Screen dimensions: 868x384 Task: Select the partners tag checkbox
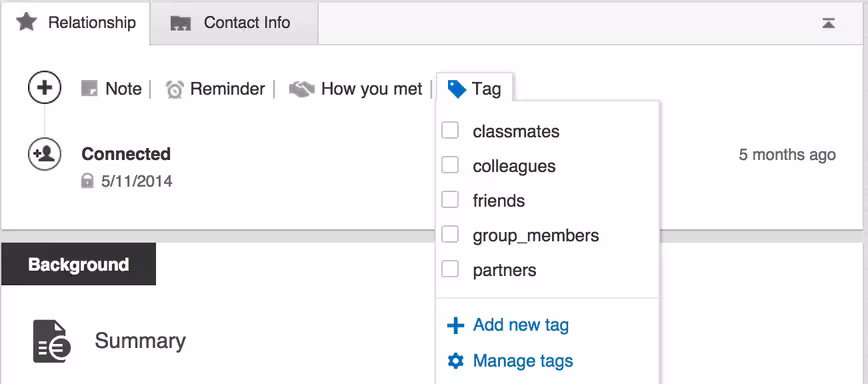(450, 269)
